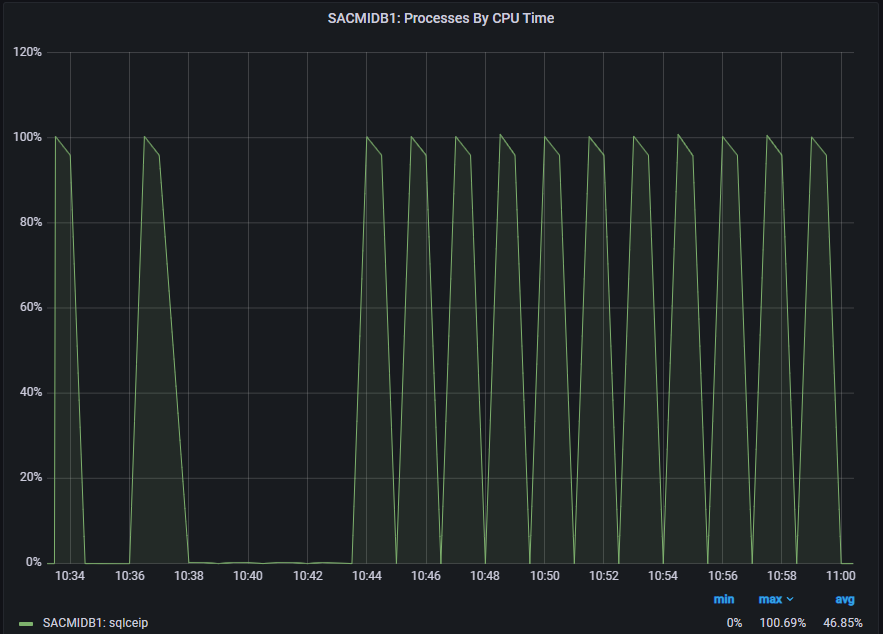
Task: Click the 10:34 time label
Action: click(70, 576)
